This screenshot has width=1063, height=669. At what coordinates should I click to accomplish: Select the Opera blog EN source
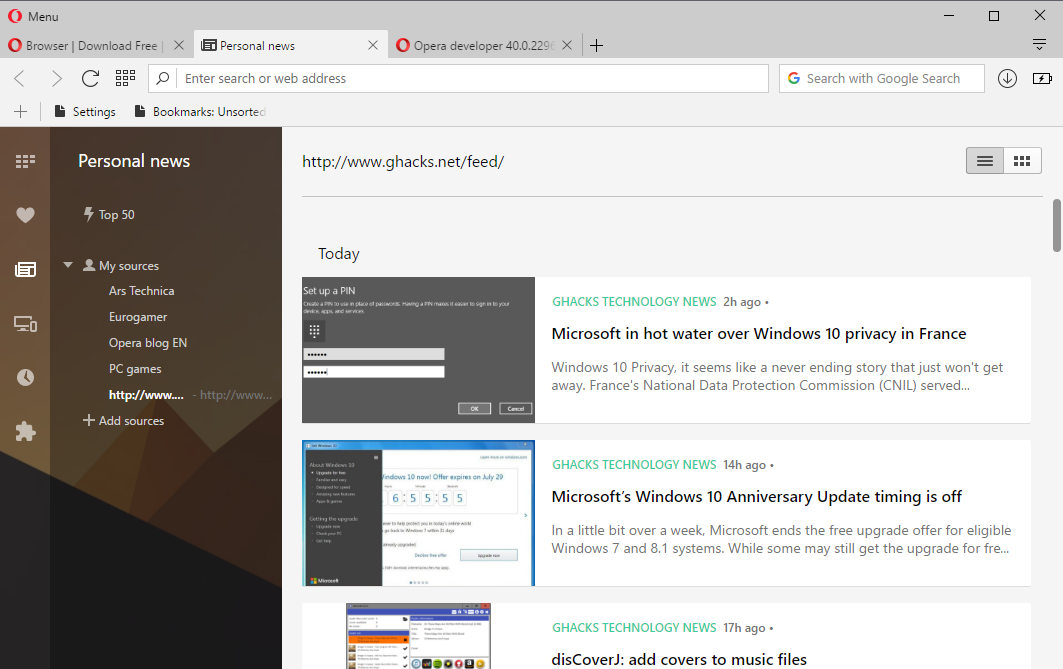(x=148, y=343)
